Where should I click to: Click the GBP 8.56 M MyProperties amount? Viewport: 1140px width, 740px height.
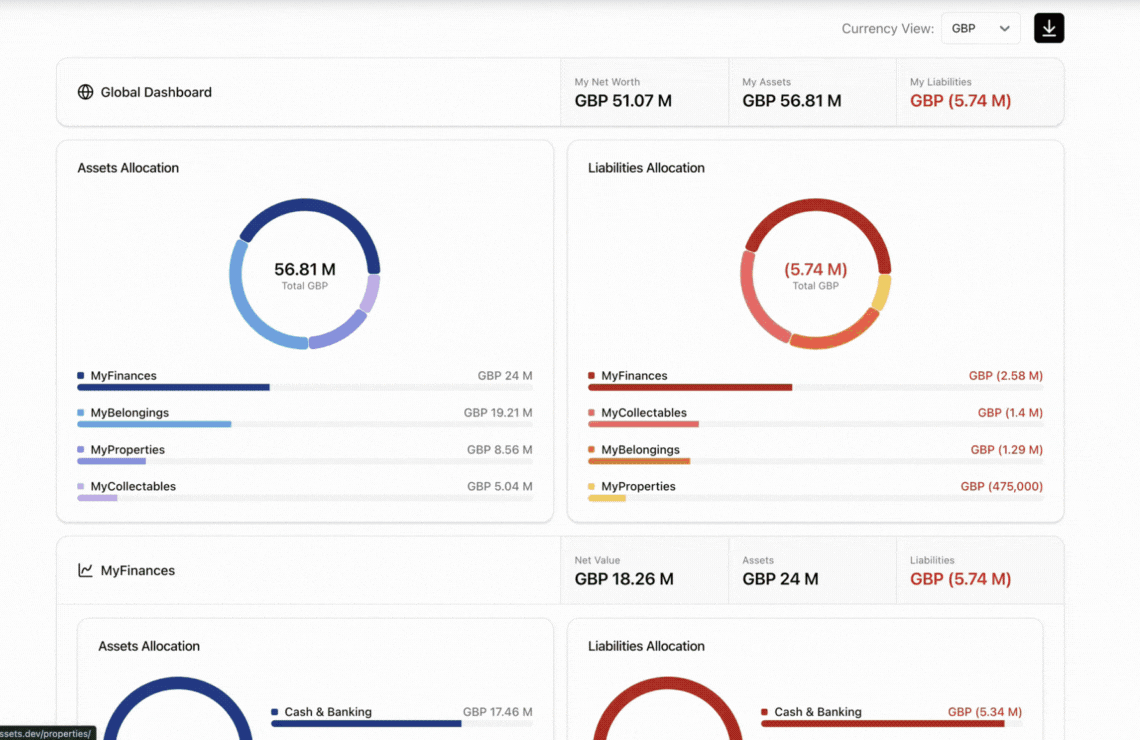[x=499, y=450]
